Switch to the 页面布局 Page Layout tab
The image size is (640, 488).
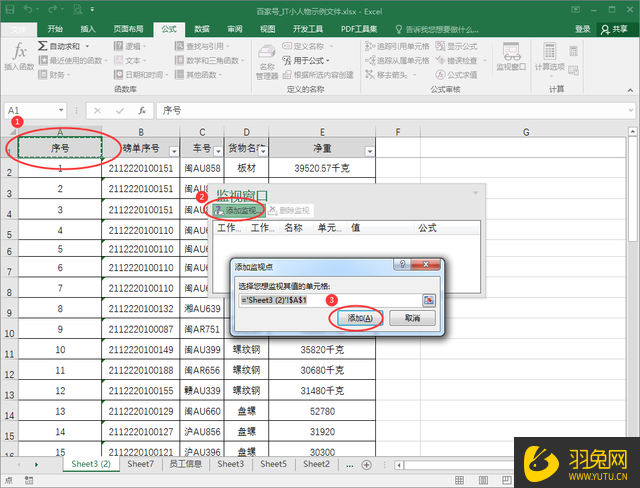click(x=128, y=29)
